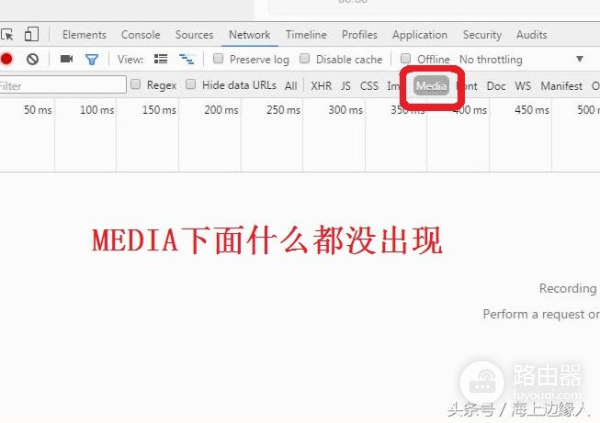Check Hide data URLs checkbox
The image size is (600, 423).
191,84
